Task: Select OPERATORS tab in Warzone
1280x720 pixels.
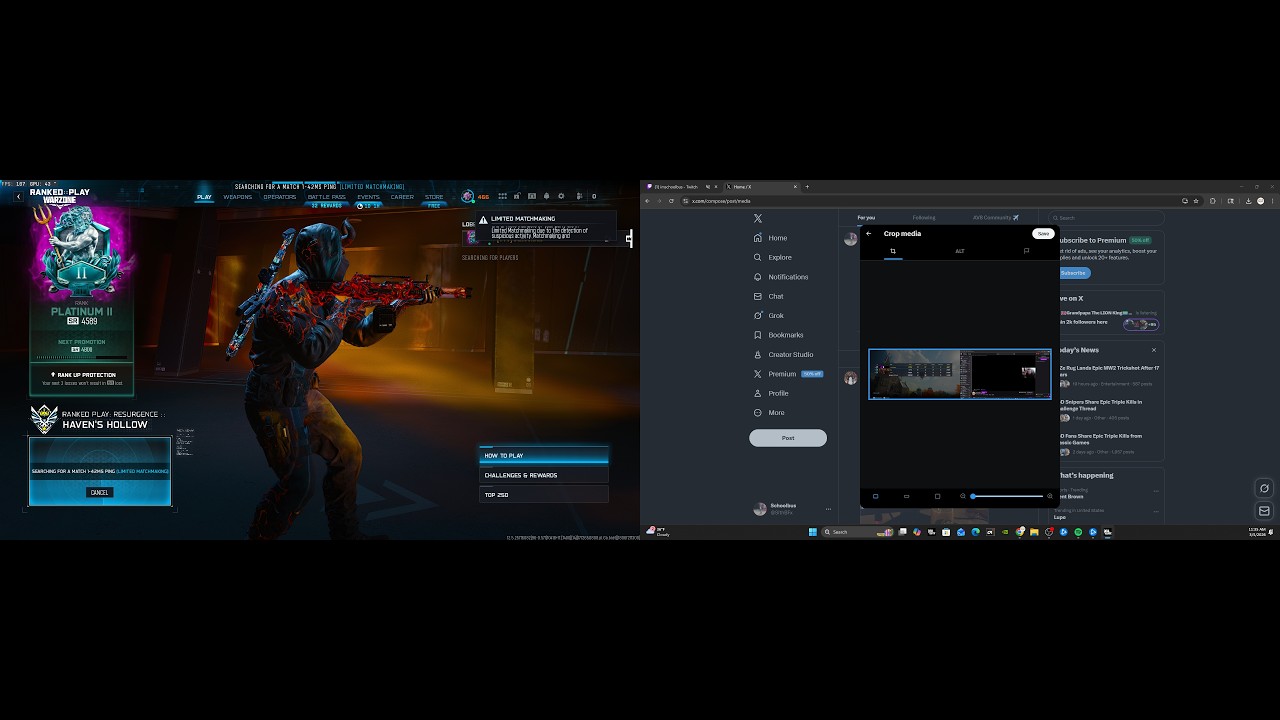Action: click(x=280, y=197)
